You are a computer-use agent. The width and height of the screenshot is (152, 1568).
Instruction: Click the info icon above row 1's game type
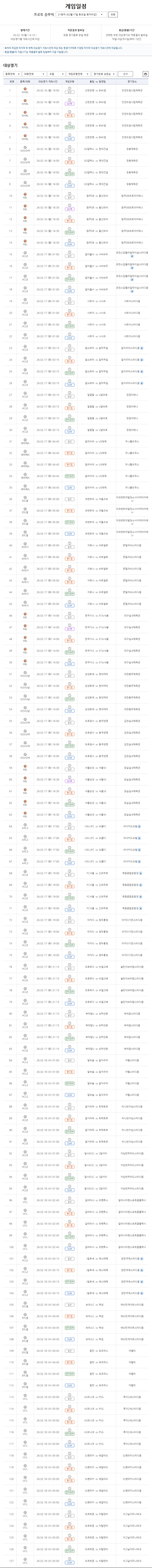click(69, 88)
